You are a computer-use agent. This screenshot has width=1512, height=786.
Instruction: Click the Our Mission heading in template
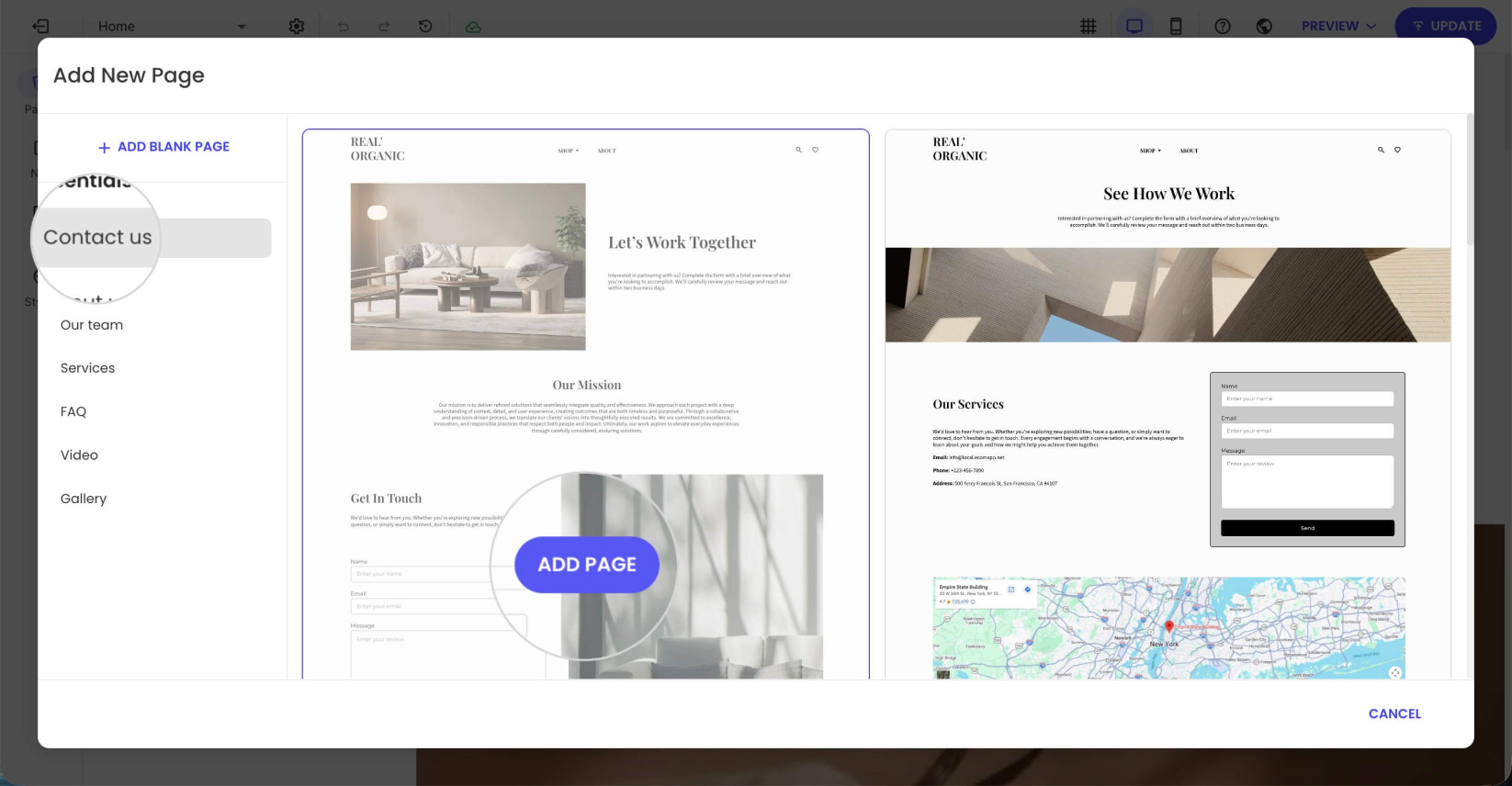[587, 385]
